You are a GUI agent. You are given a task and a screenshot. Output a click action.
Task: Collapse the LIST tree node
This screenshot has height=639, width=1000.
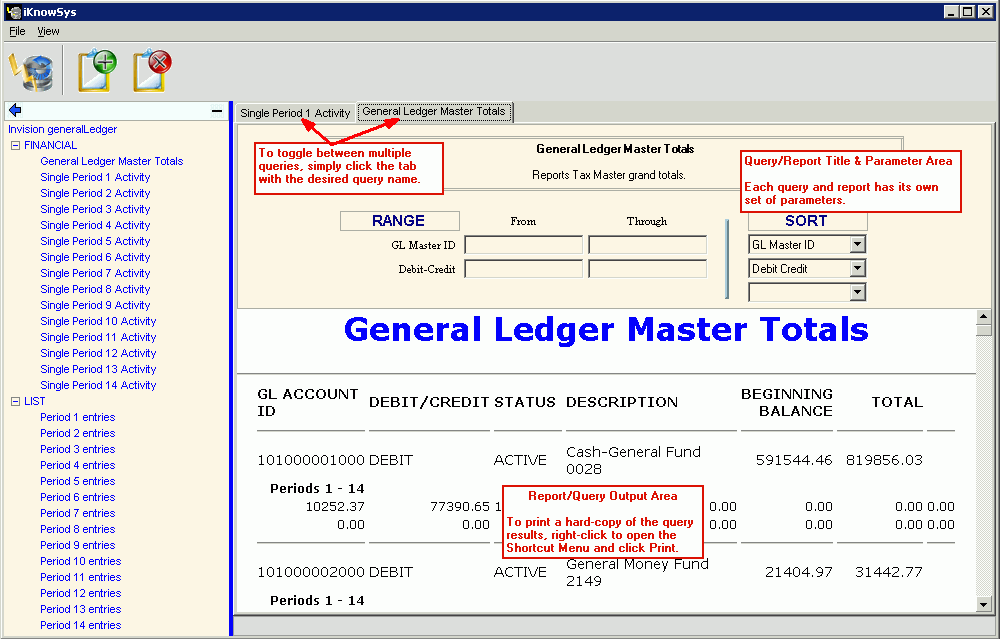pos(15,401)
